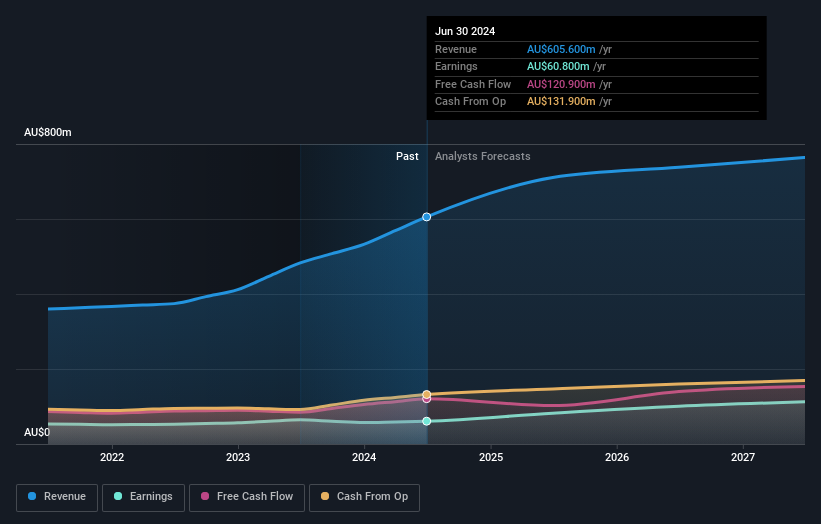Toggle the Cash From Op legend button
The width and height of the screenshot is (821, 524).
coord(364,497)
